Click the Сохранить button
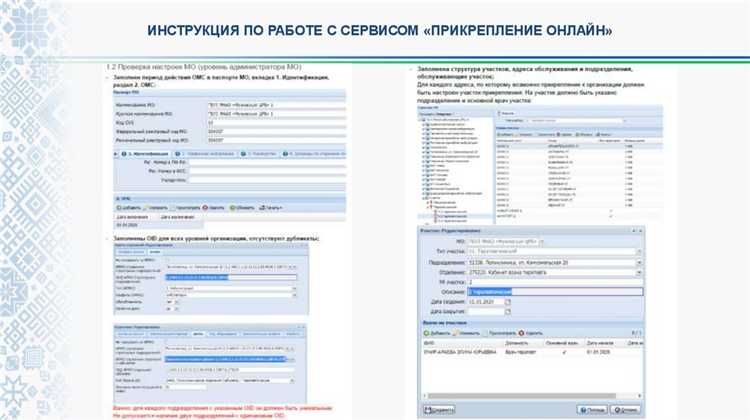 click(439, 410)
